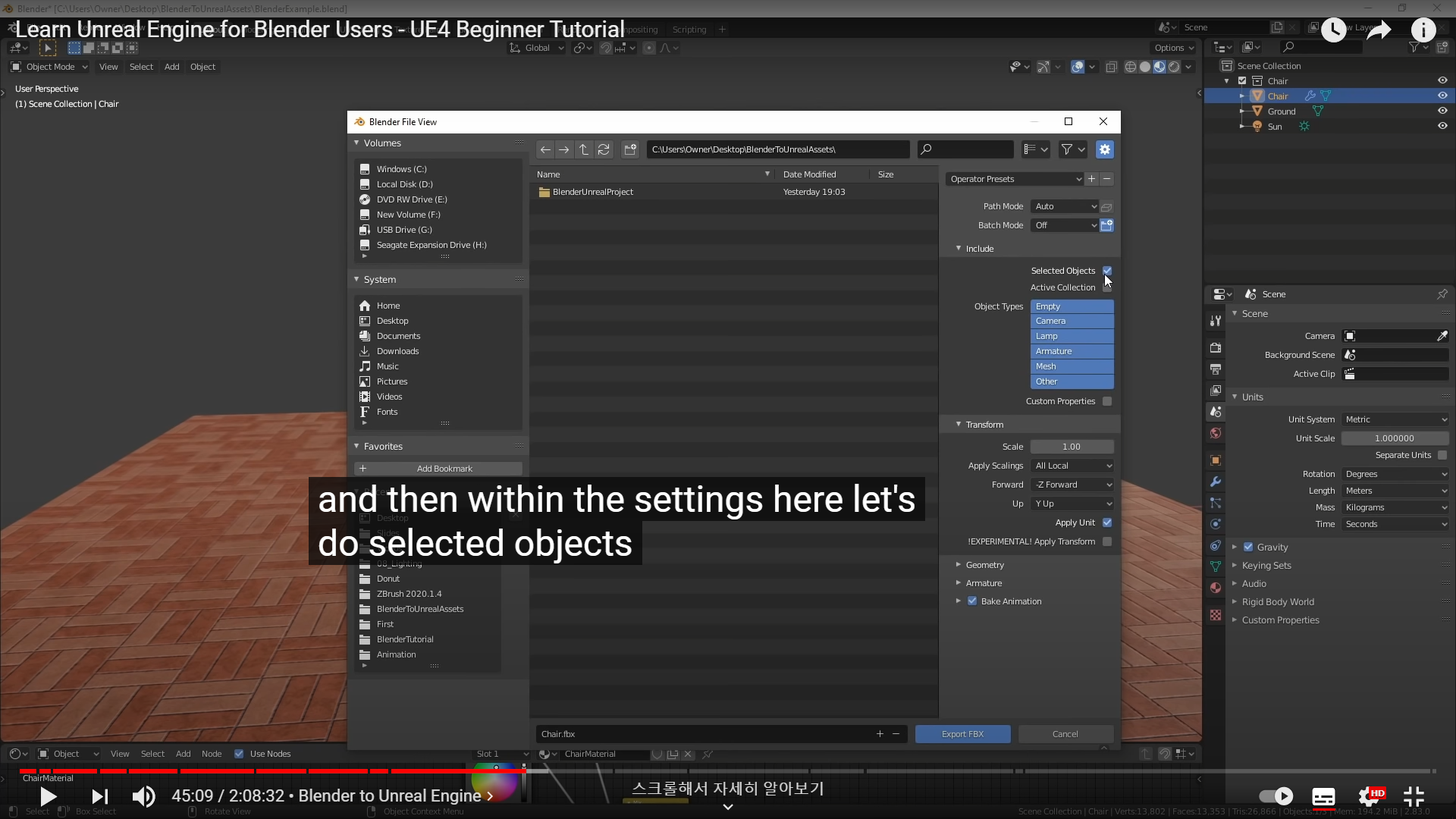The width and height of the screenshot is (1456, 819).
Task: Click the Scale value field
Action: [1072, 447]
